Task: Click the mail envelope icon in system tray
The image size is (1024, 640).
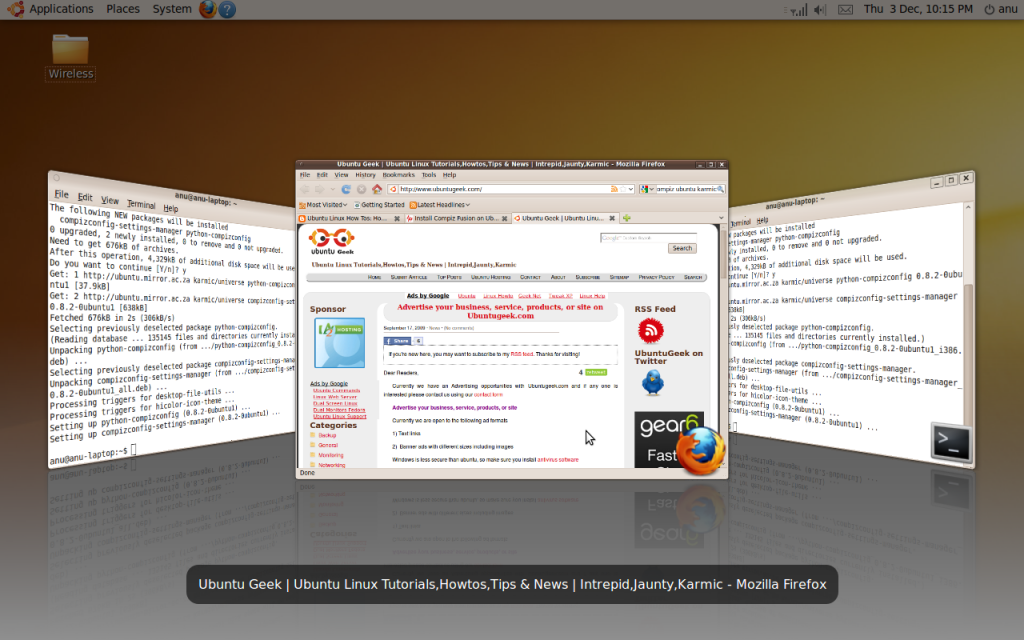Action: tap(846, 9)
